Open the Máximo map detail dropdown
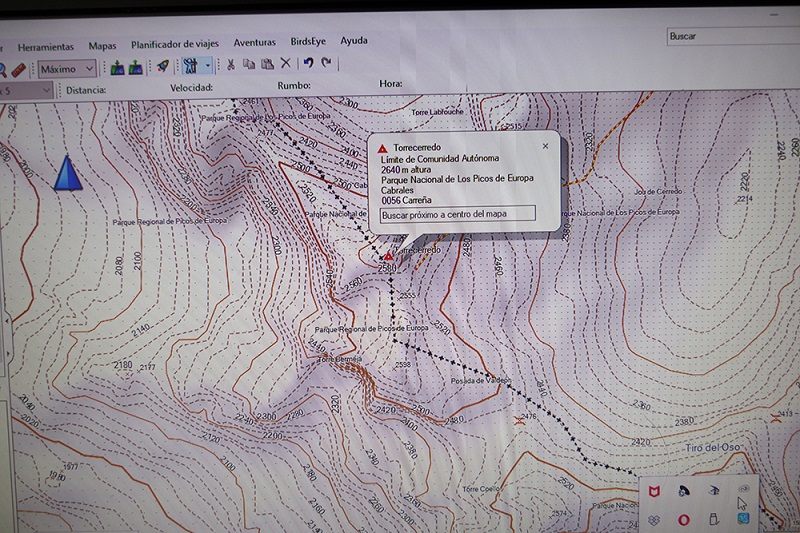 67,69
